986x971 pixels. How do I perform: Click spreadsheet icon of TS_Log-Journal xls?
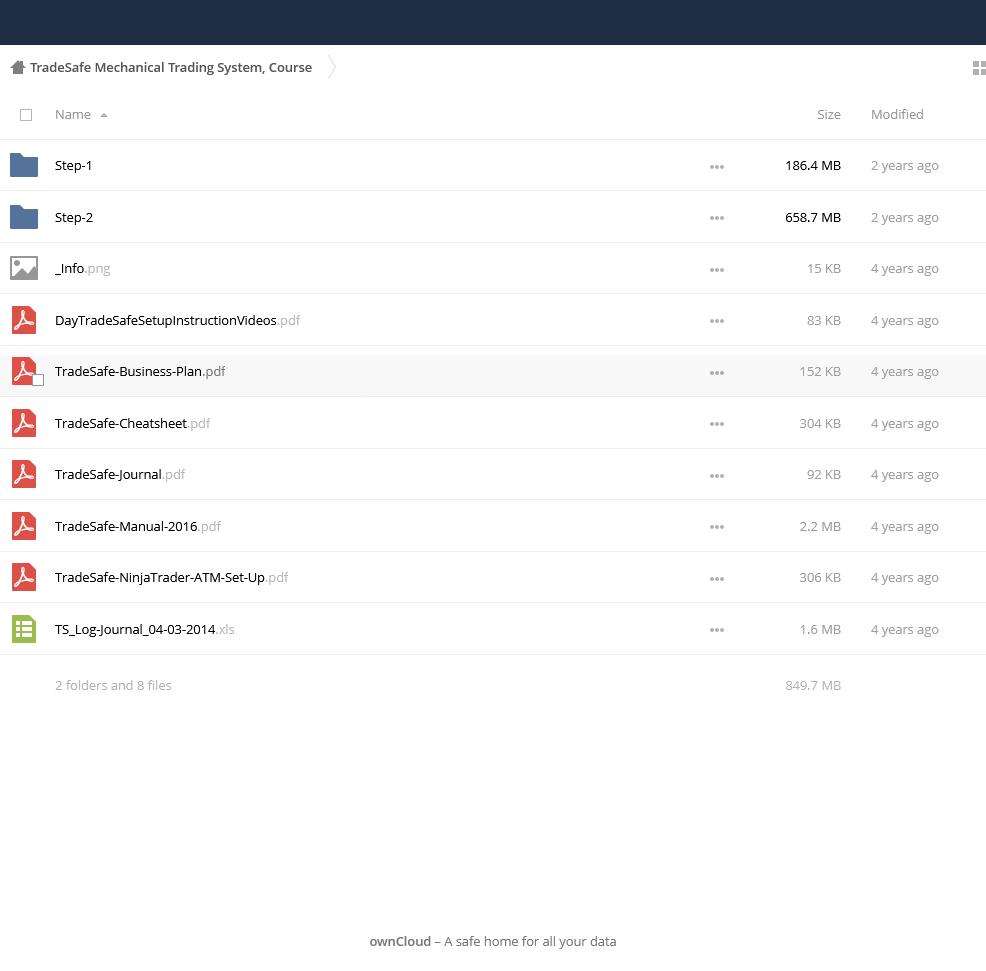click(24, 630)
